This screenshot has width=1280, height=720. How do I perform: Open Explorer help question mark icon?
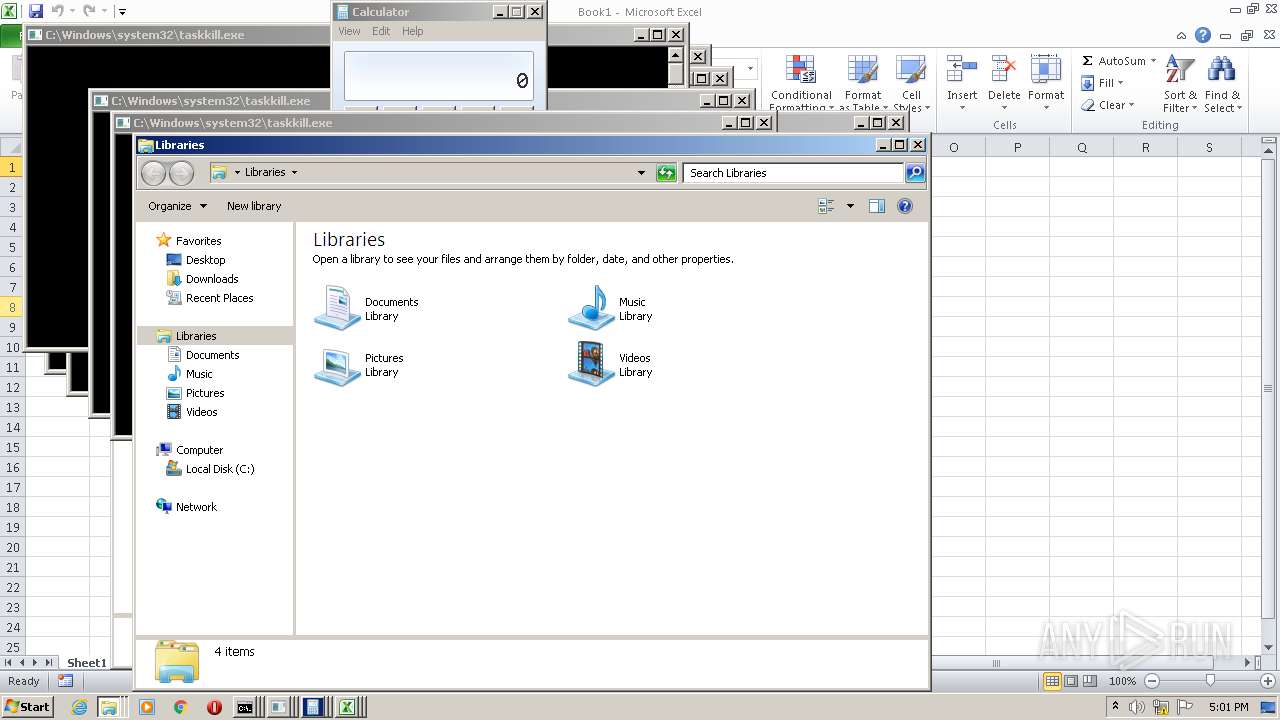[x=905, y=206]
